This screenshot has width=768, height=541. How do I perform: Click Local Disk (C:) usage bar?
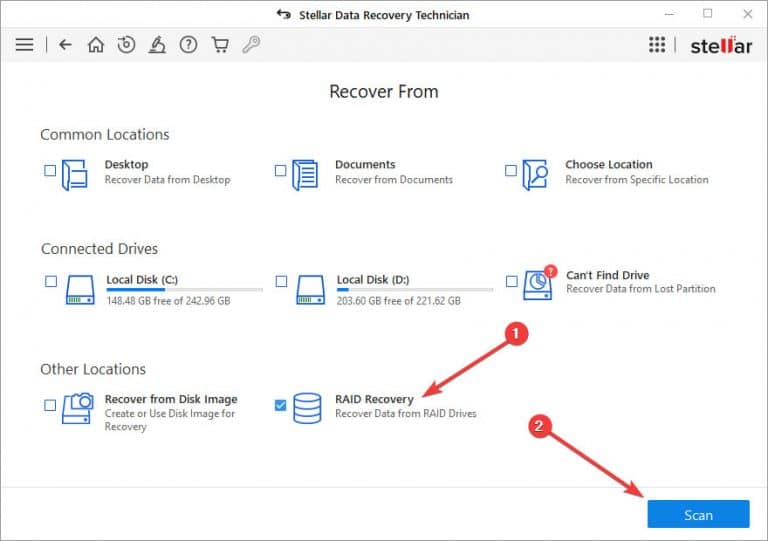tap(185, 290)
